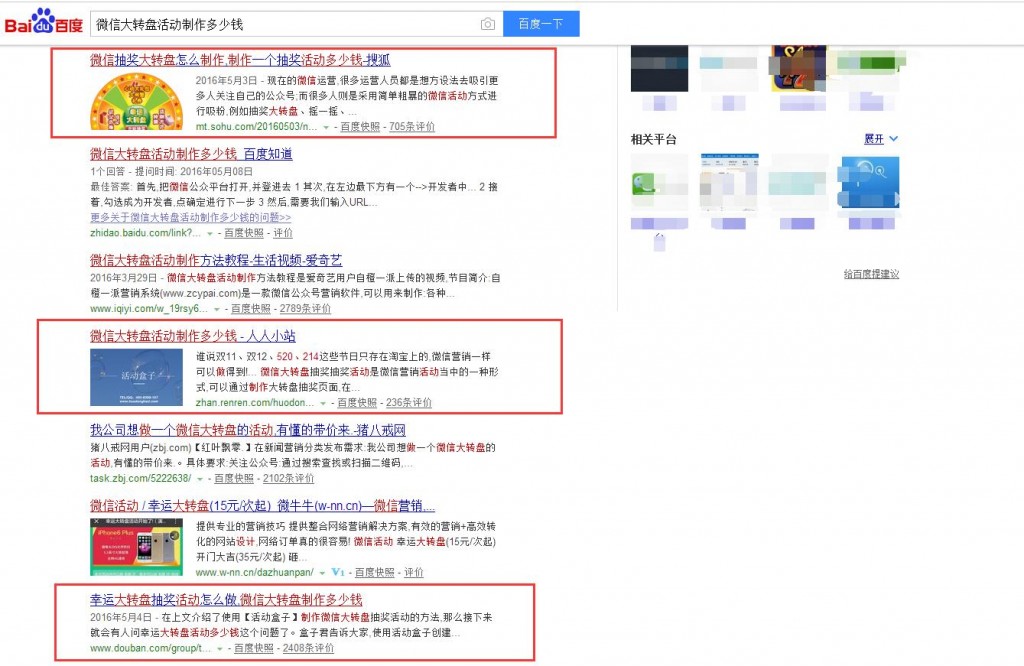Expand dropdown arrow beside mt.sohu.com URL
This screenshot has height=666, width=1024.
click(x=326, y=127)
